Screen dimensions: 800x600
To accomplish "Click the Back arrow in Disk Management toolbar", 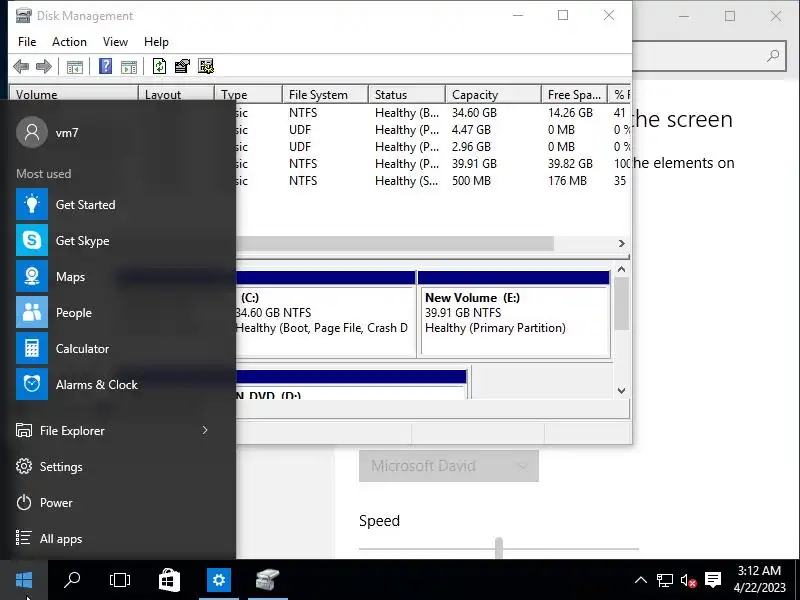I will 21,66.
